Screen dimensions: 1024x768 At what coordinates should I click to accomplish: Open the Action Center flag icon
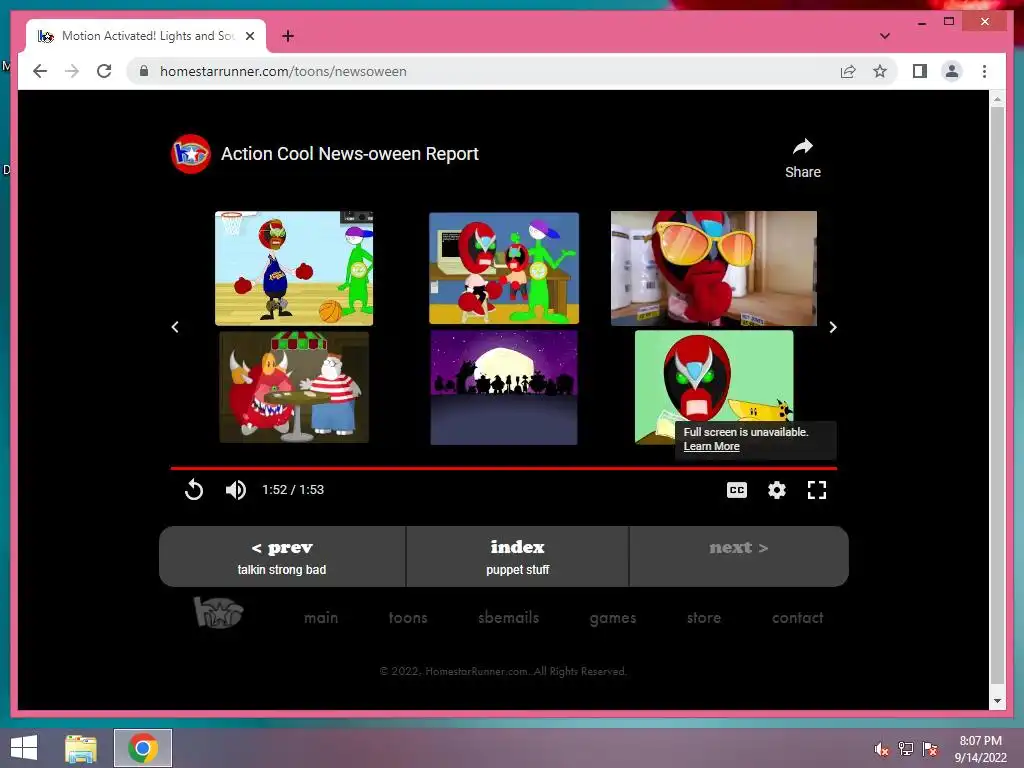[x=930, y=749]
